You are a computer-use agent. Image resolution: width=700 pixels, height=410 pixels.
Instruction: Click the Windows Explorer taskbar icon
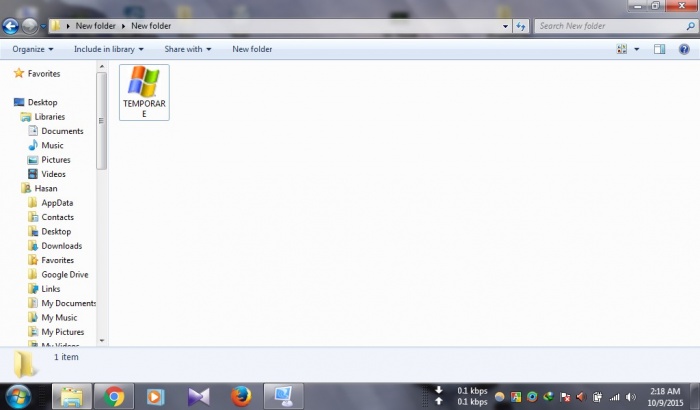(72, 396)
